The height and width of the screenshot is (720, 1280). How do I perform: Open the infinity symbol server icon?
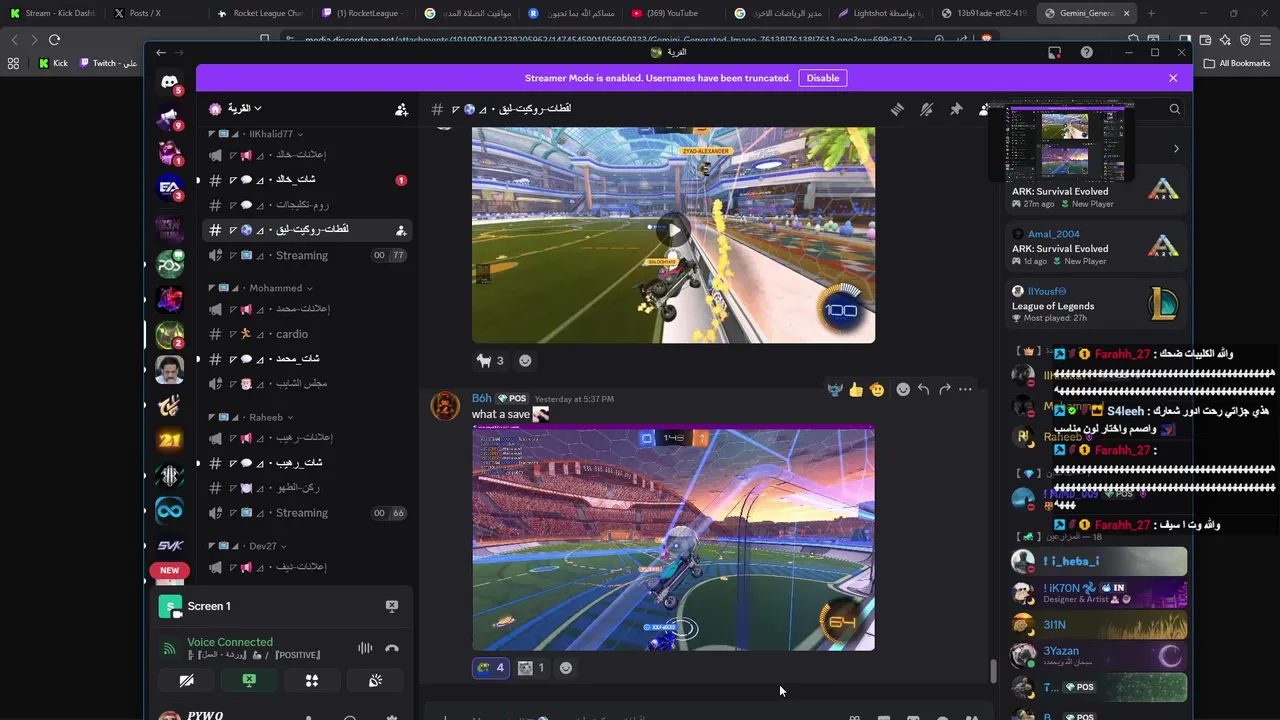coord(170,511)
